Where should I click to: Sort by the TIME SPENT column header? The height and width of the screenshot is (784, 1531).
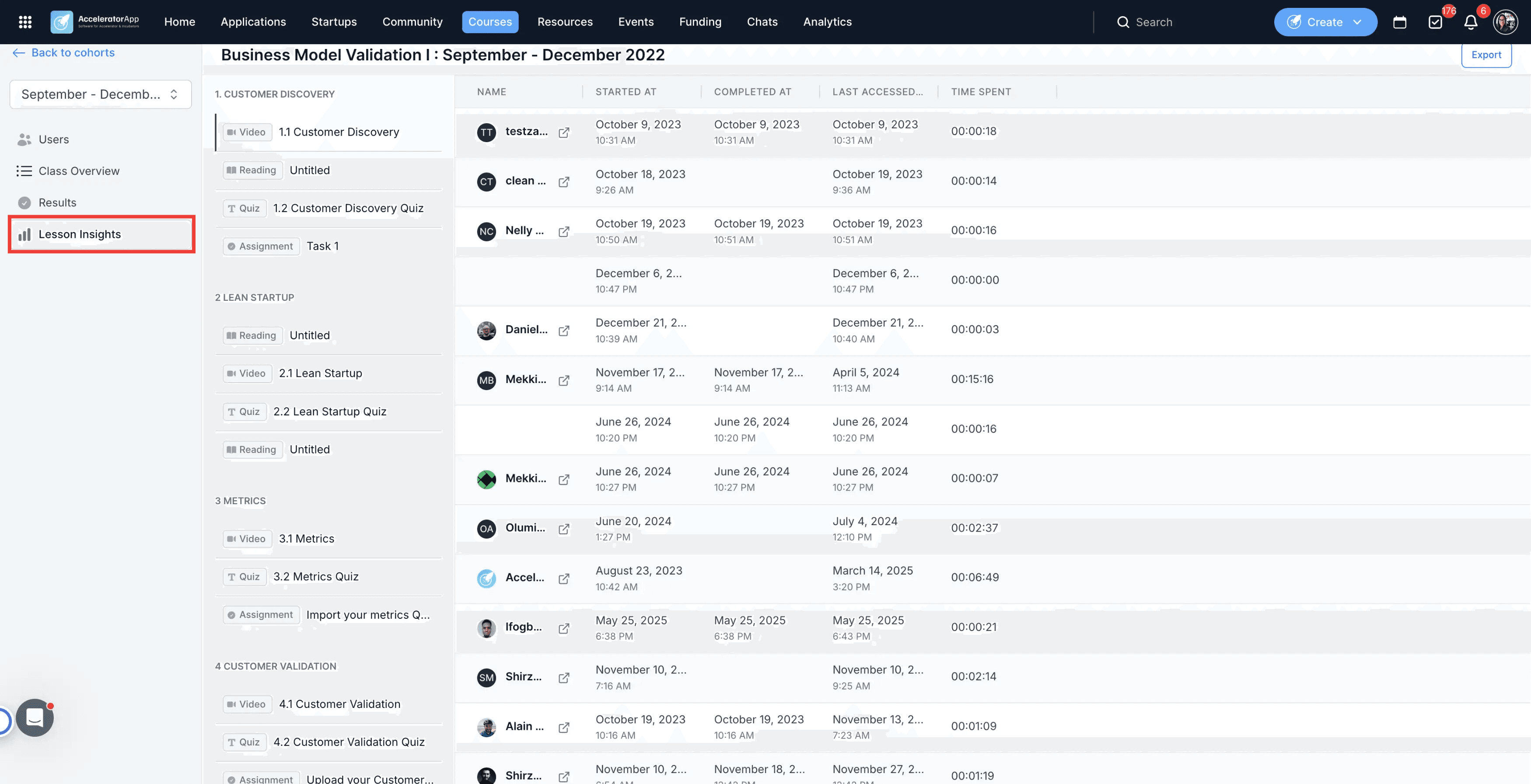click(981, 92)
